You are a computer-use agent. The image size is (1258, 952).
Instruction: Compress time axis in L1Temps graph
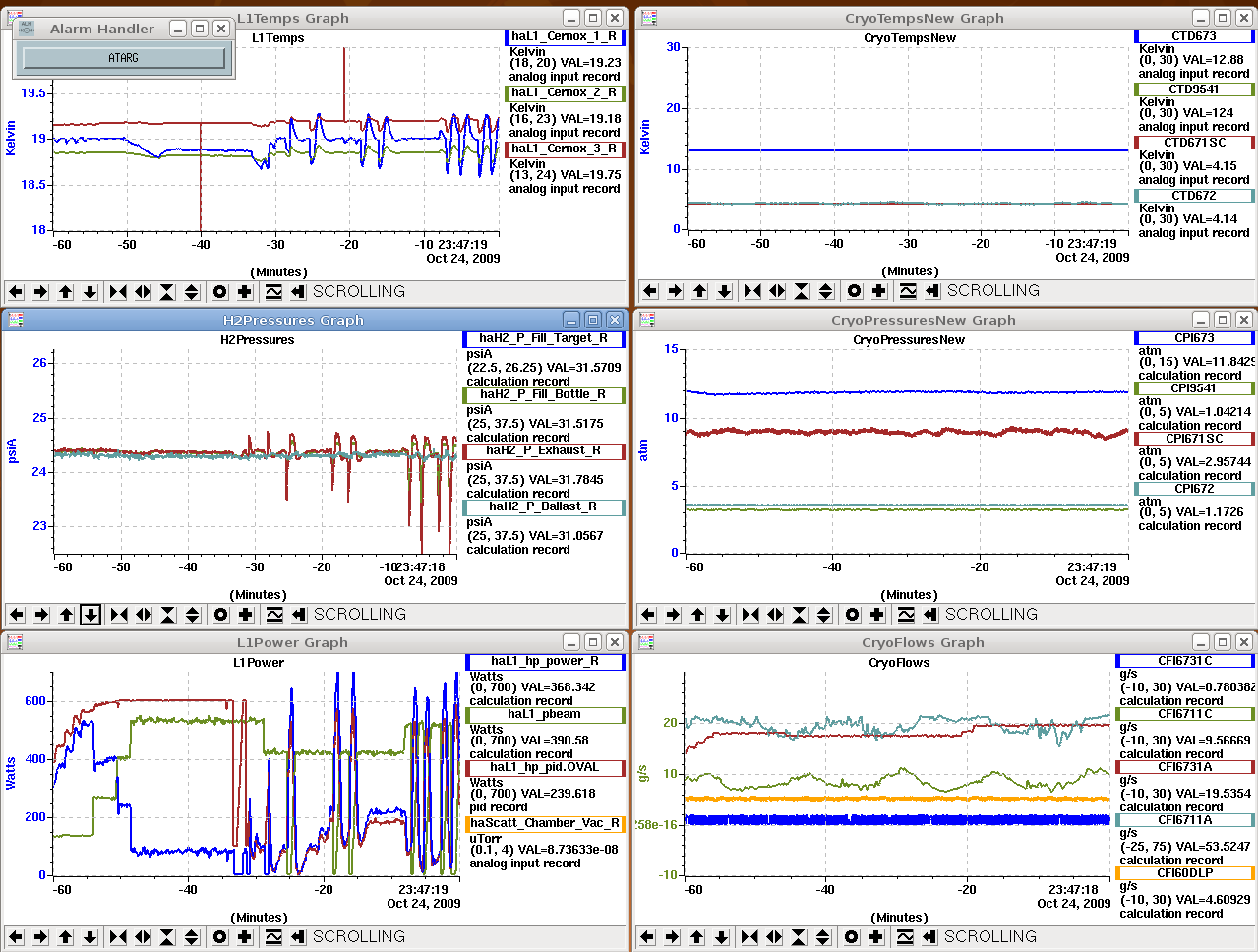pyautogui.click(x=118, y=292)
